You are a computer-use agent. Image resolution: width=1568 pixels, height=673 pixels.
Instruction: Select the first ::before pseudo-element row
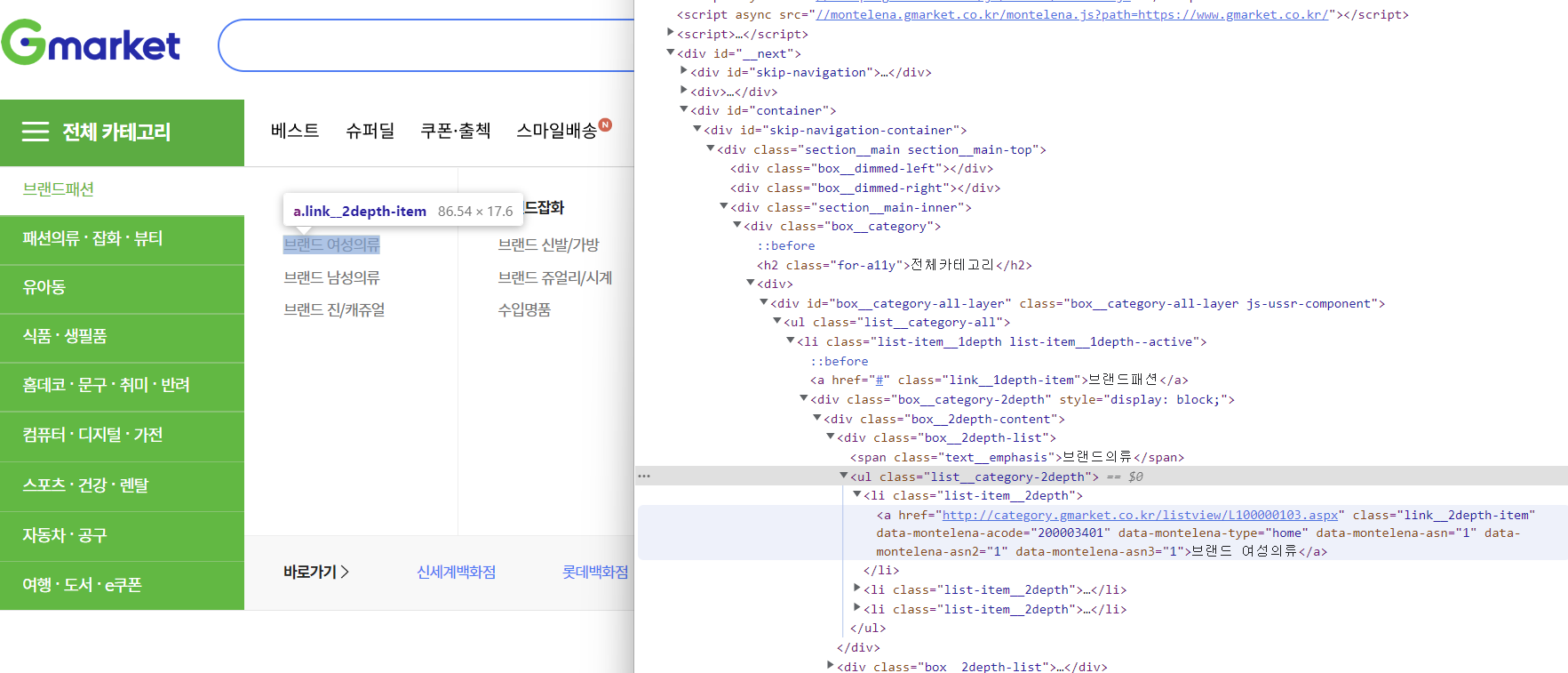(786, 245)
